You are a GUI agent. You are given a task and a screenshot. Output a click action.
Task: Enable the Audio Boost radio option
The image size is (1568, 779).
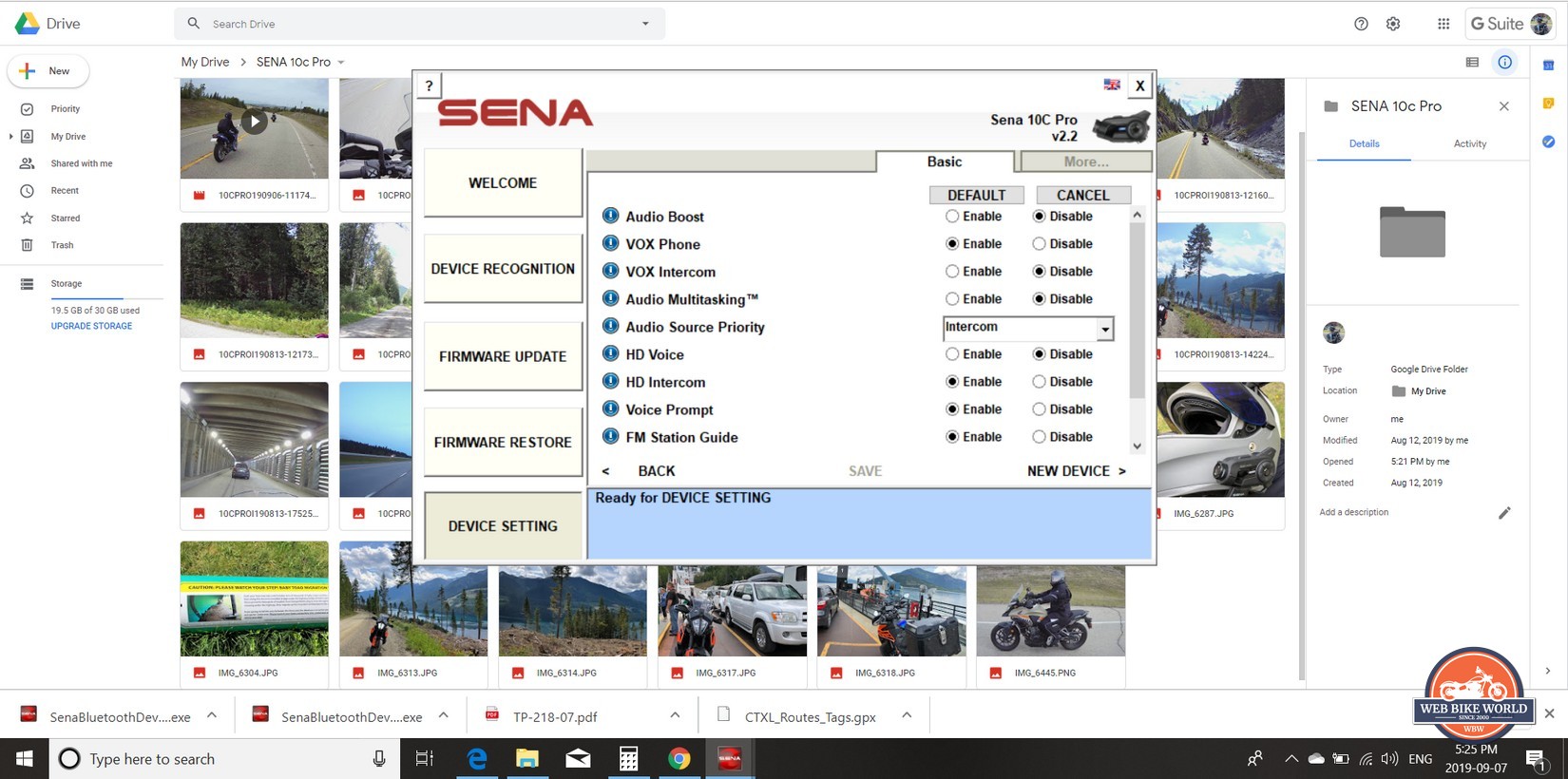[x=952, y=217]
